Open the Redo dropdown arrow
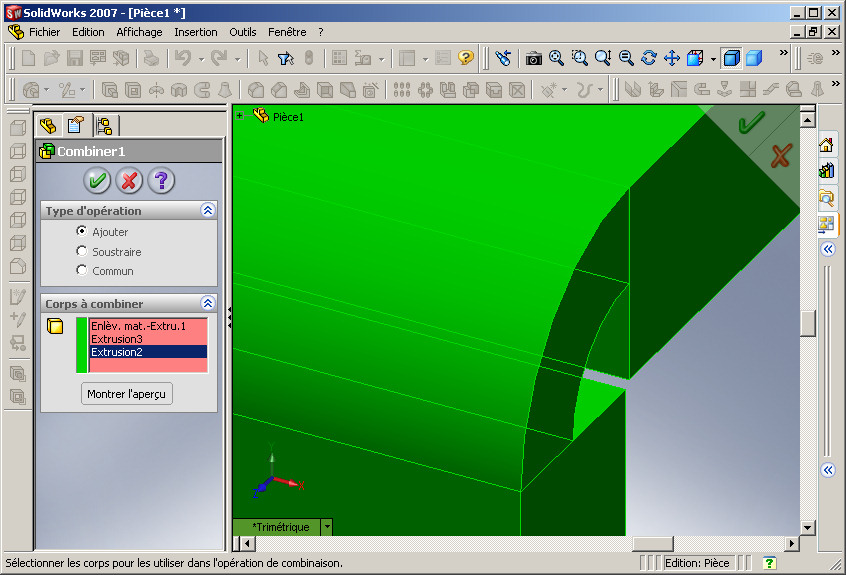Screen dimensions: 846x575 point(237,59)
